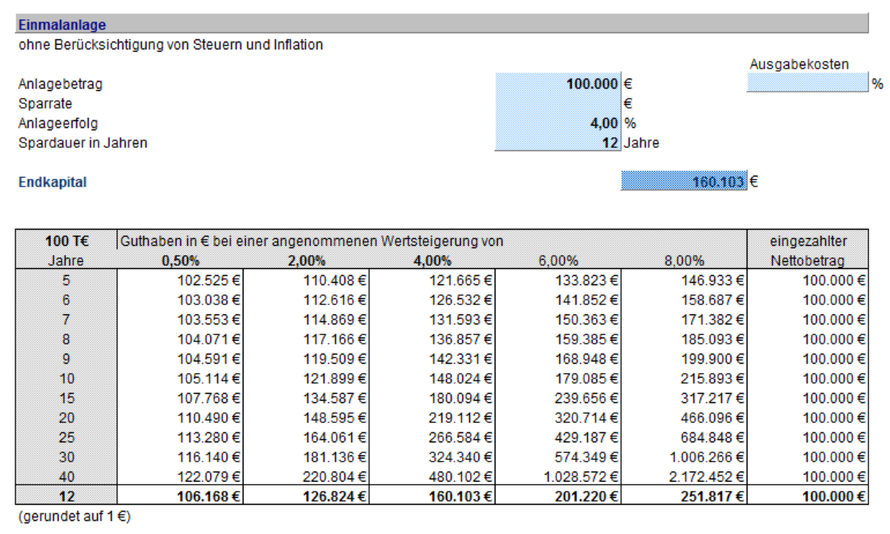Select the bold row label 12 in the summary row
The image size is (890, 534).
[x=67, y=497]
